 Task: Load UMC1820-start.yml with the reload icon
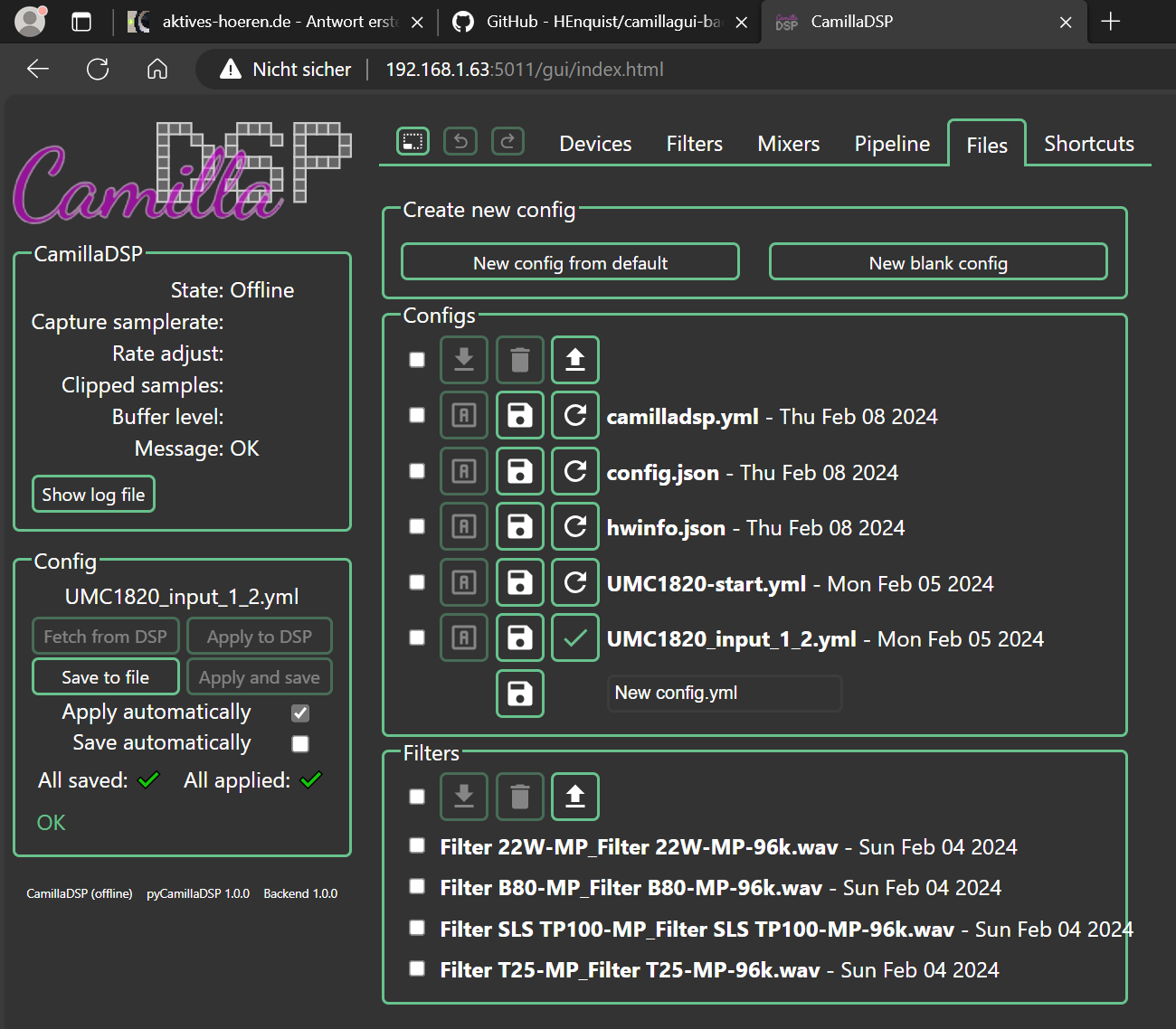pyautogui.click(x=575, y=582)
